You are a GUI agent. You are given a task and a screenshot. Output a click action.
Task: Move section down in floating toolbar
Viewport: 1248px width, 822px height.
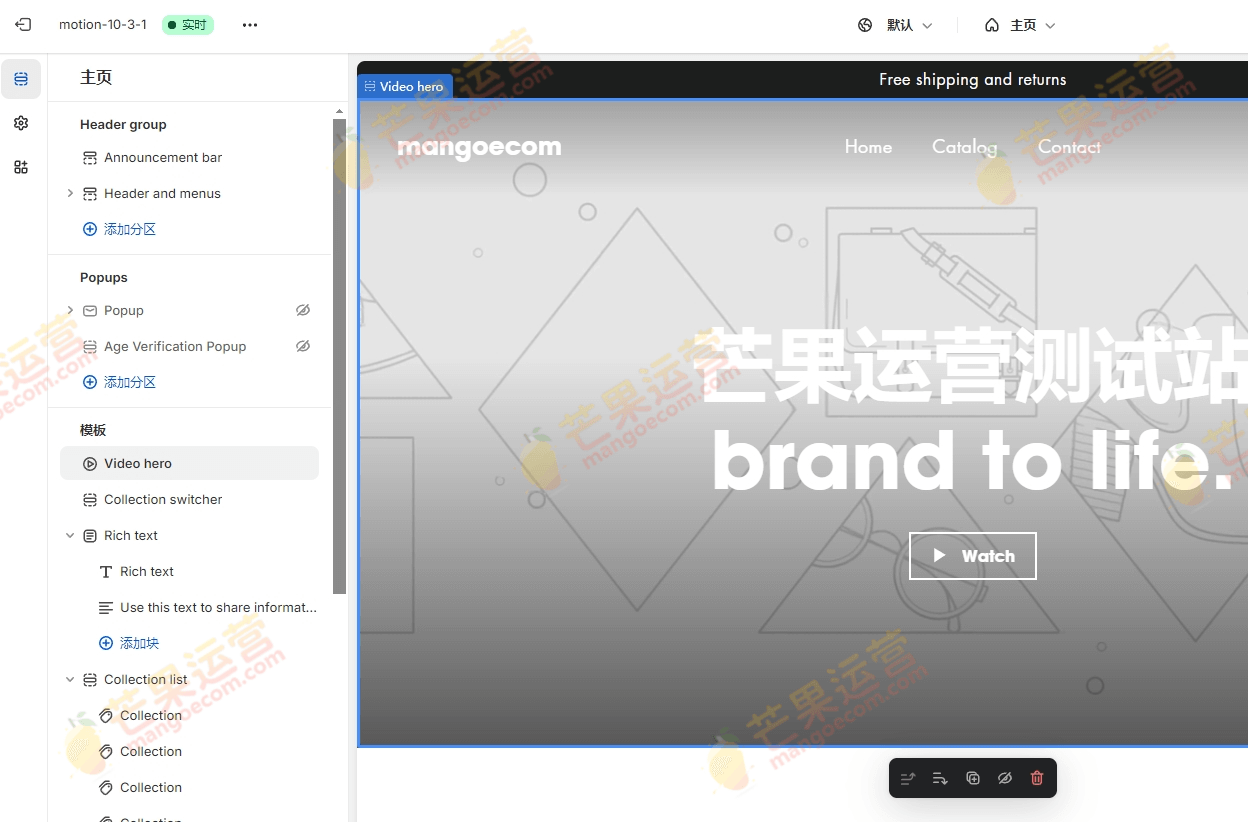pyautogui.click(x=940, y=778)
